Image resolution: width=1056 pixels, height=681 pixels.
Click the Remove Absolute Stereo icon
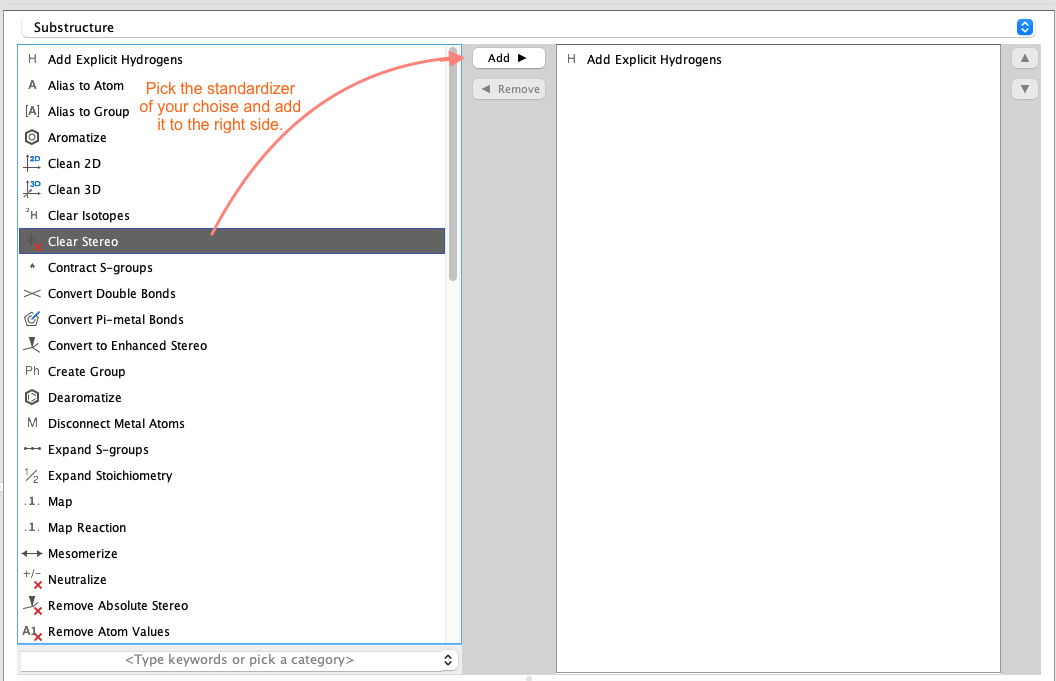click(30, 605)
